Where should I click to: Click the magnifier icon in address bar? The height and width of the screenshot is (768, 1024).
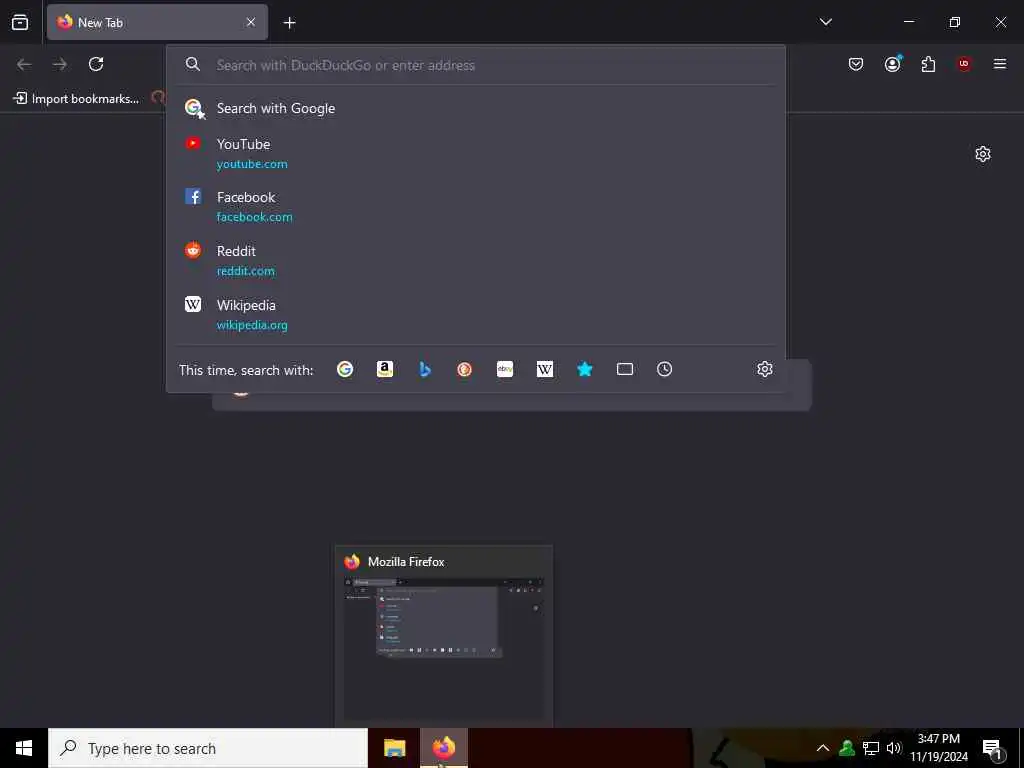192,64
